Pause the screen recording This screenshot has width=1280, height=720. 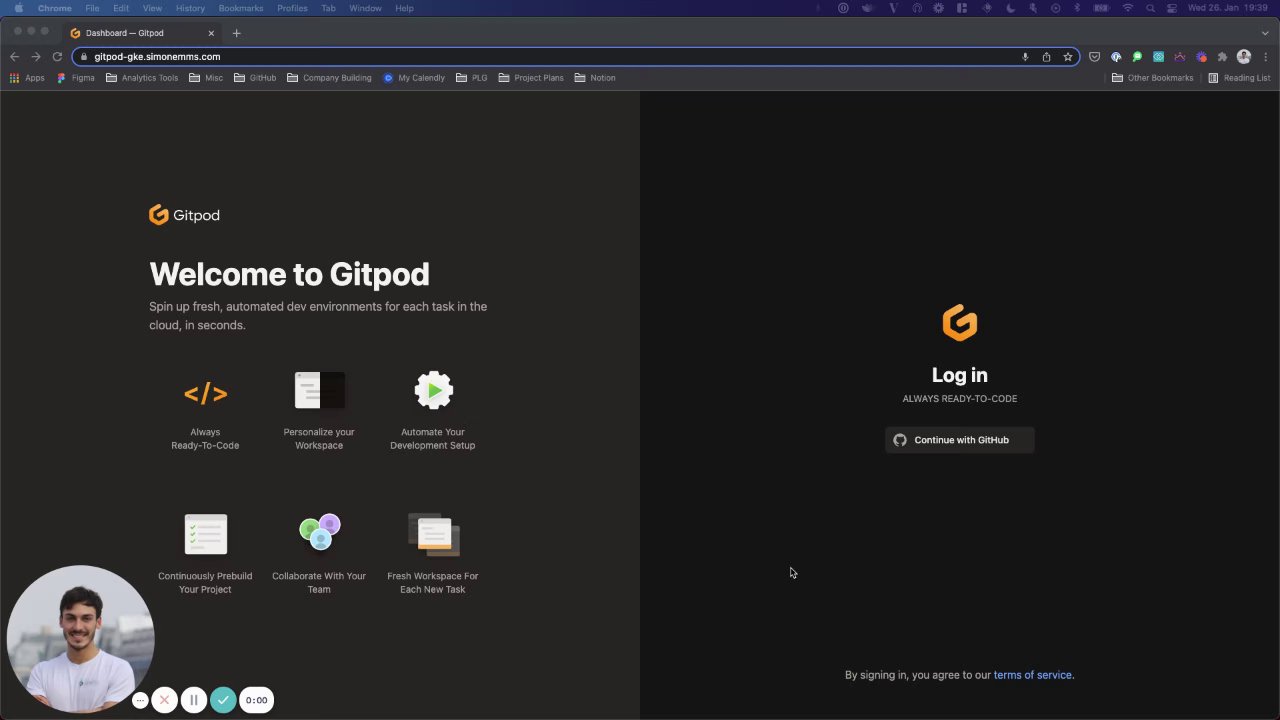[x=194, y=700]
